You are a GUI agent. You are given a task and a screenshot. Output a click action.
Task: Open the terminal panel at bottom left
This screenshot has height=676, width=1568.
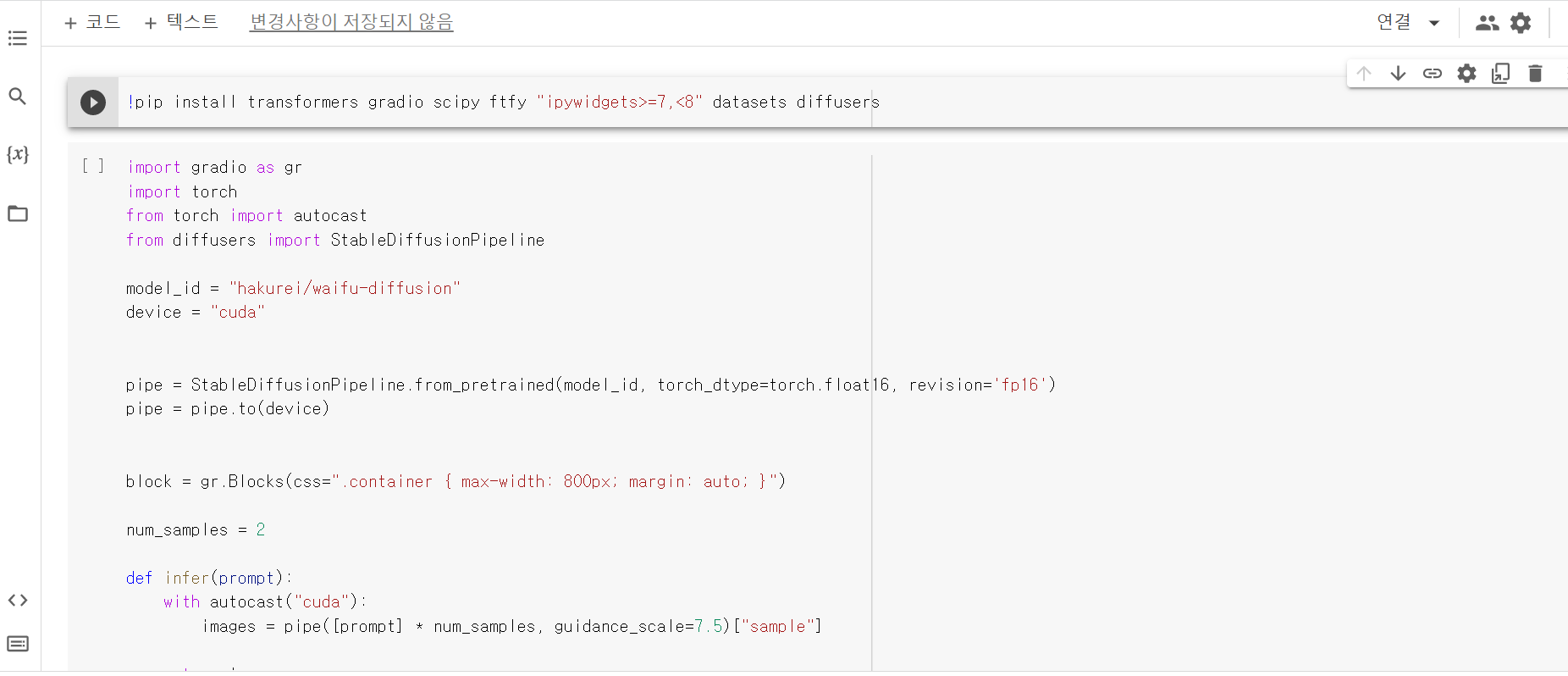18,644
